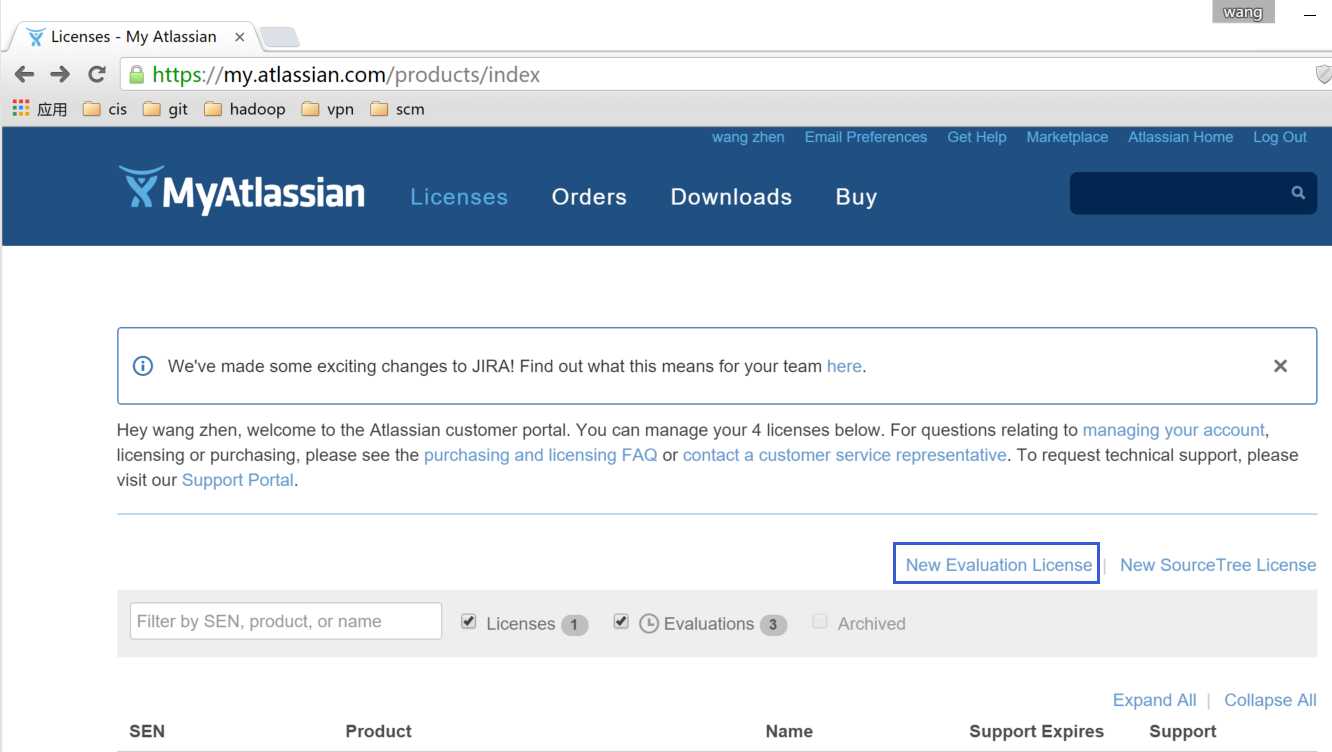Click the wang zhen account link
The height and width of the screenshot is (752, 1332).
point(748,137)
